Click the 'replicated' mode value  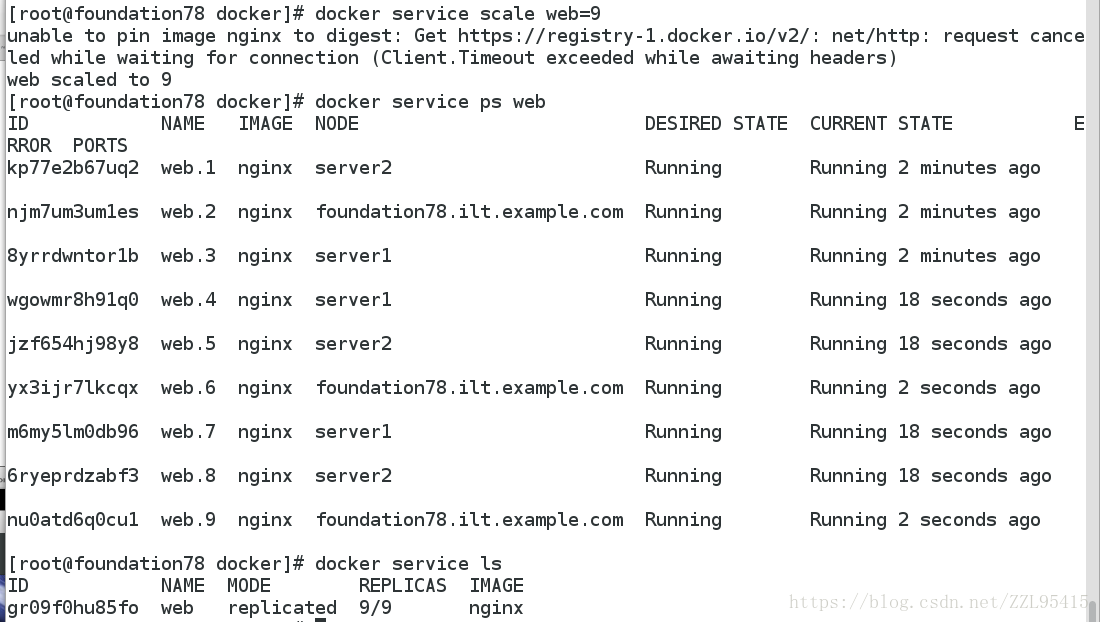[x=282, y=607]
